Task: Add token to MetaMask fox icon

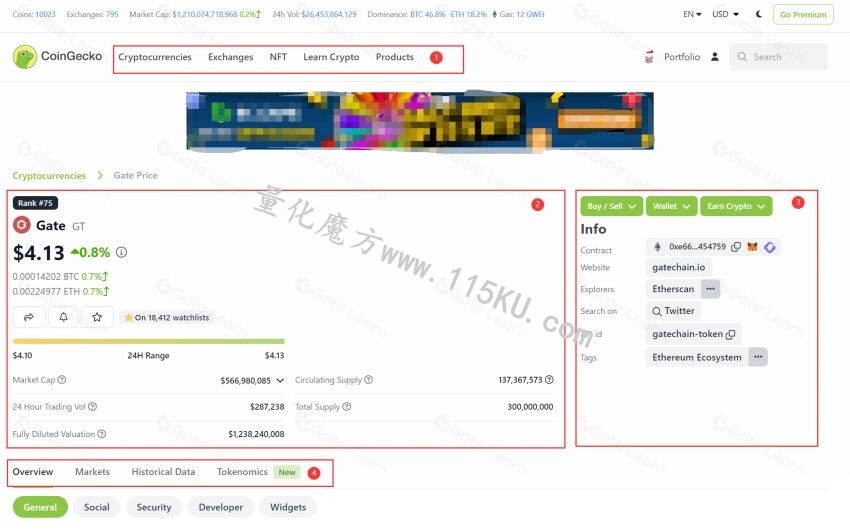Action: pyautogui.click(x=752, y=247)
